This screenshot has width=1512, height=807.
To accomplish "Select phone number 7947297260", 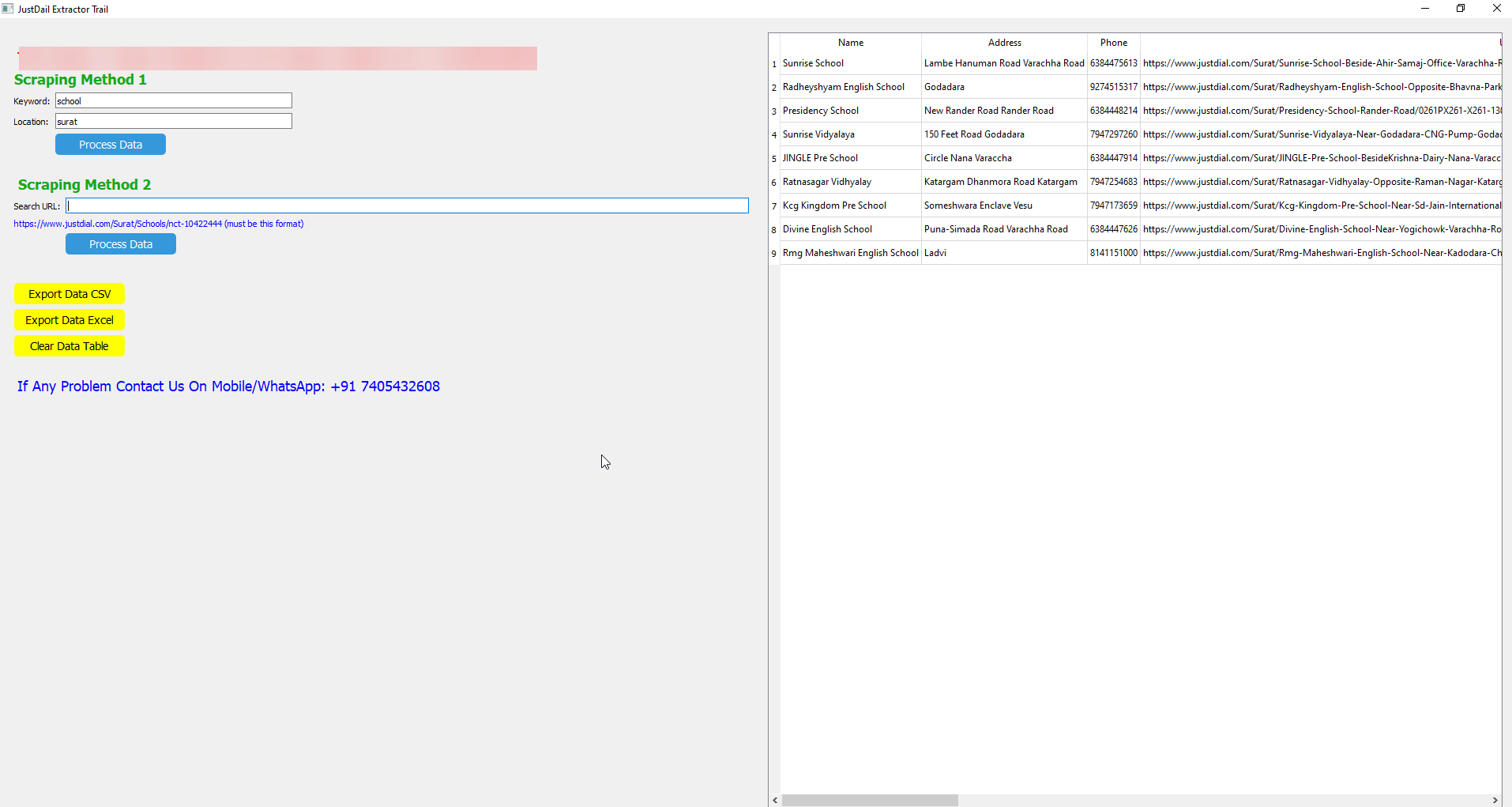I will pos(1114,134).
